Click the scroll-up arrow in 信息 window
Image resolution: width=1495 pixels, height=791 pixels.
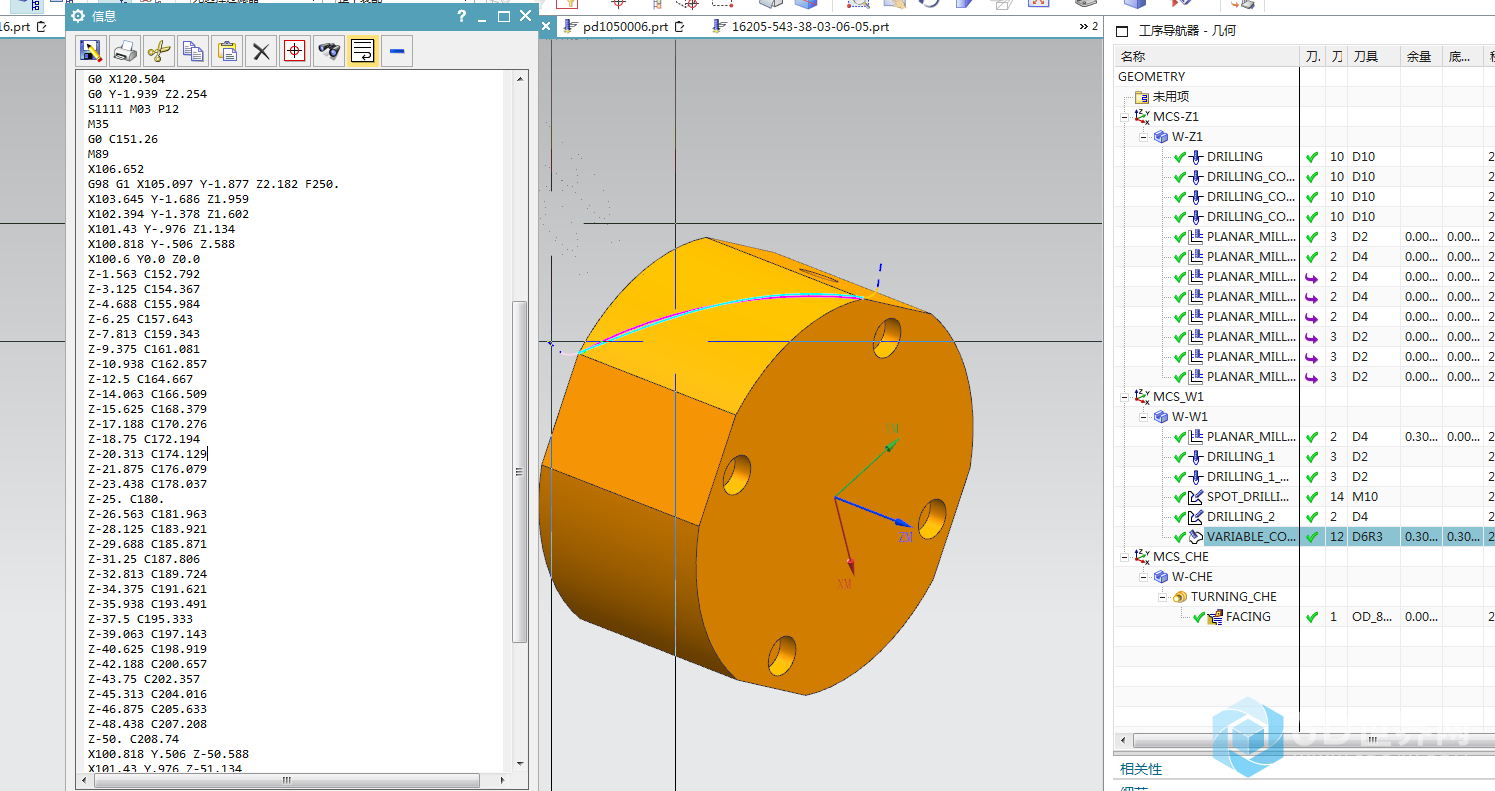(x=519, y=78)
